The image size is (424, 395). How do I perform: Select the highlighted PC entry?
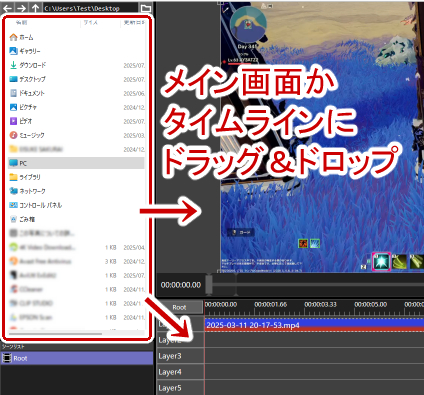click(x=76, y=163)
